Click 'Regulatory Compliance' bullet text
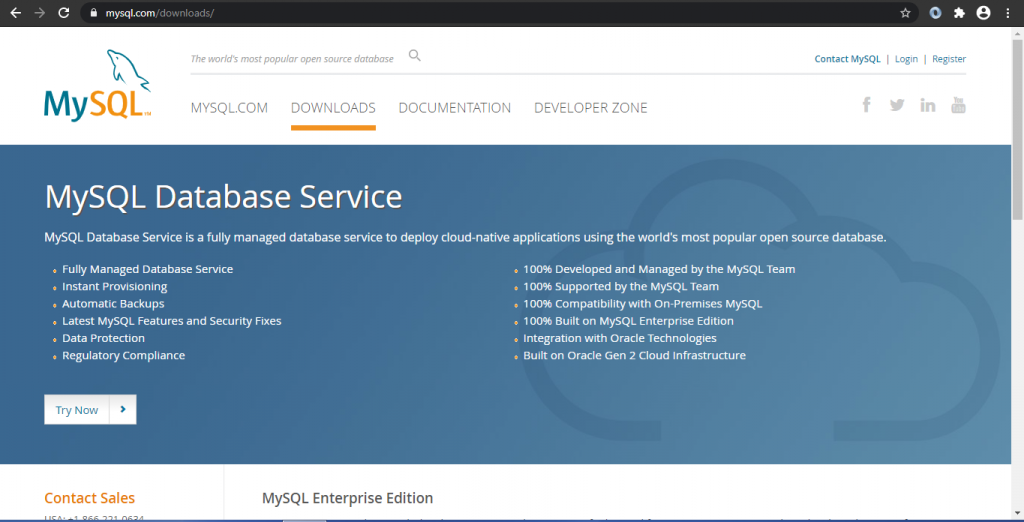The width and height of the screenshot is (1024, 522). tap(123, 355)
